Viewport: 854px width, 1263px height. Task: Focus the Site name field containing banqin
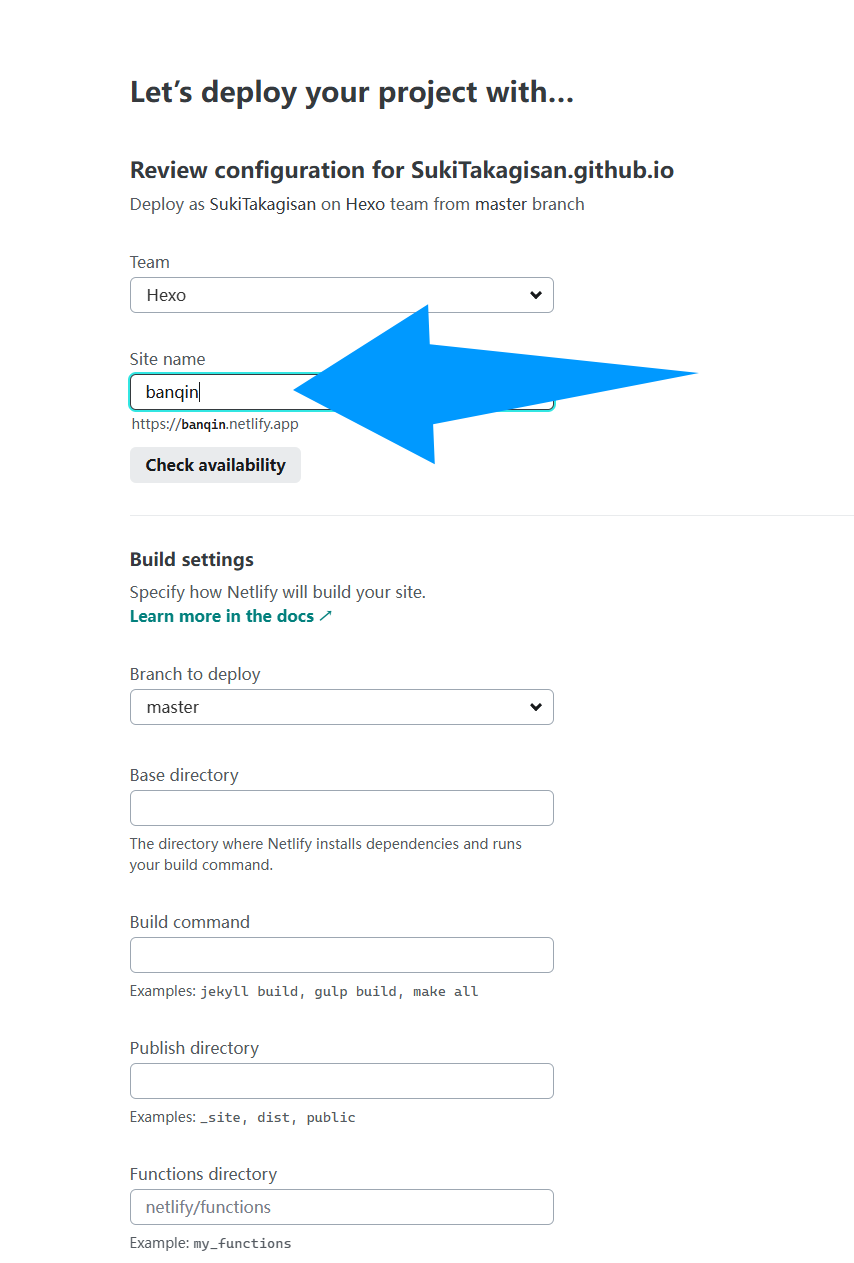341,392
